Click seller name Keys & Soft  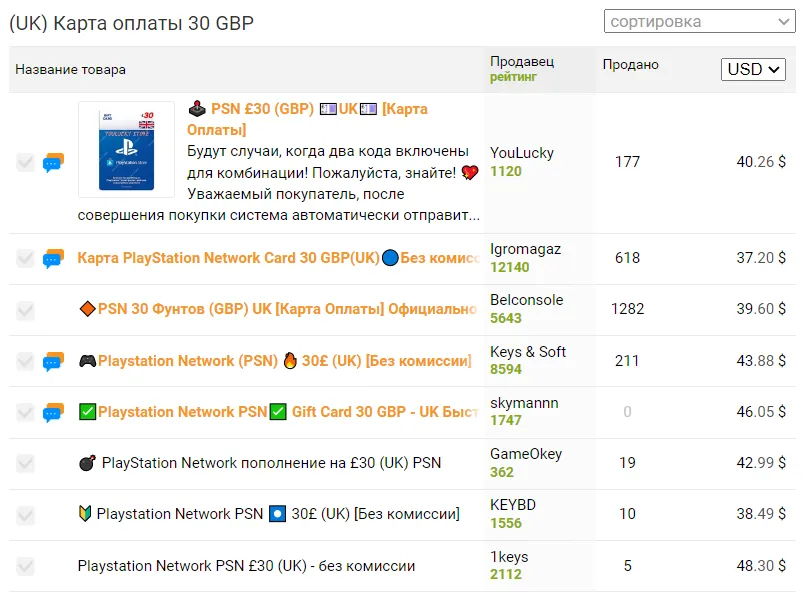coord(528,352)
